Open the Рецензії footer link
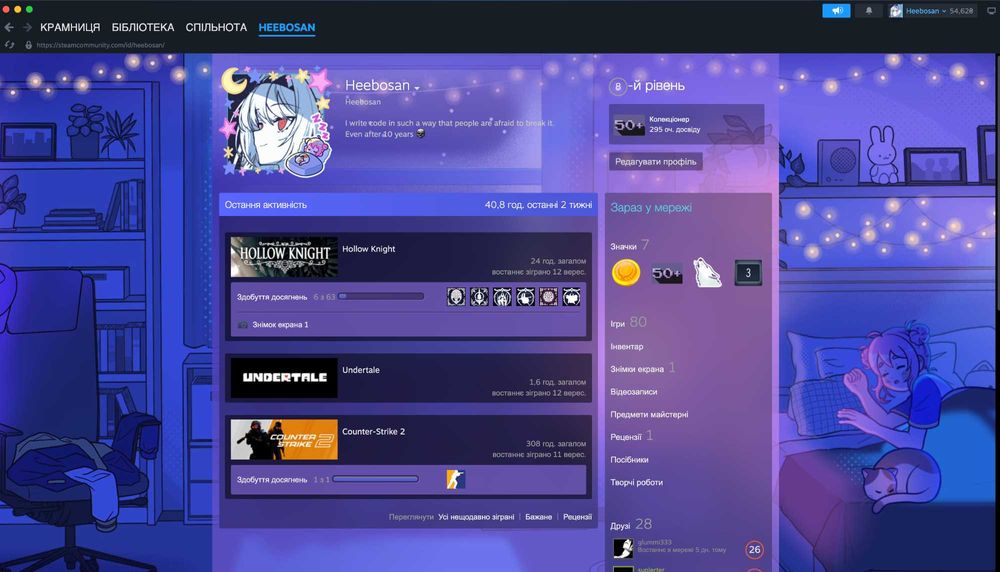 point(577,517)
